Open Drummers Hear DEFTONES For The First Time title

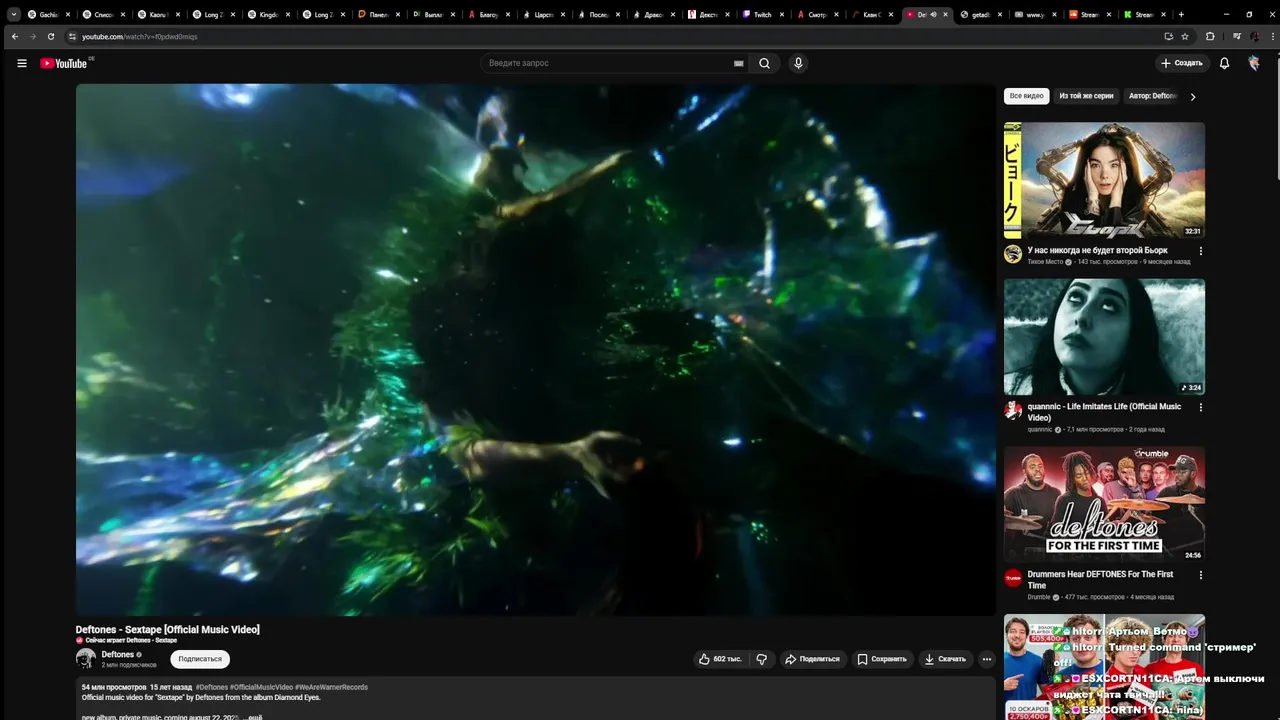click(x=1100, y=580)
